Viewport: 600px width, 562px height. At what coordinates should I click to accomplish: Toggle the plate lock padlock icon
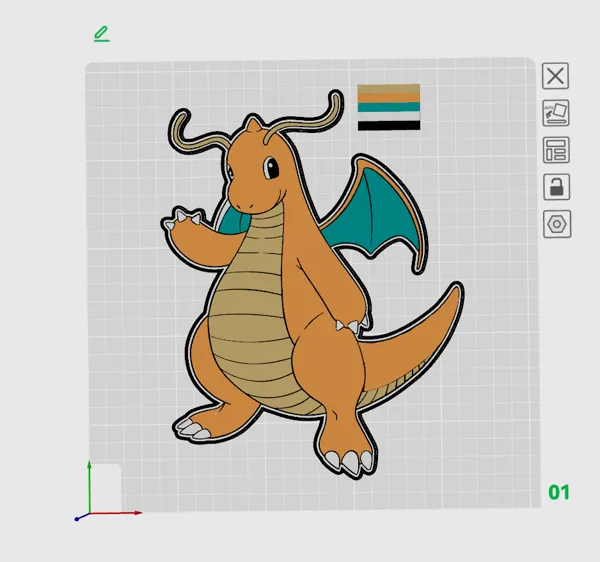[x=556, y=187]
